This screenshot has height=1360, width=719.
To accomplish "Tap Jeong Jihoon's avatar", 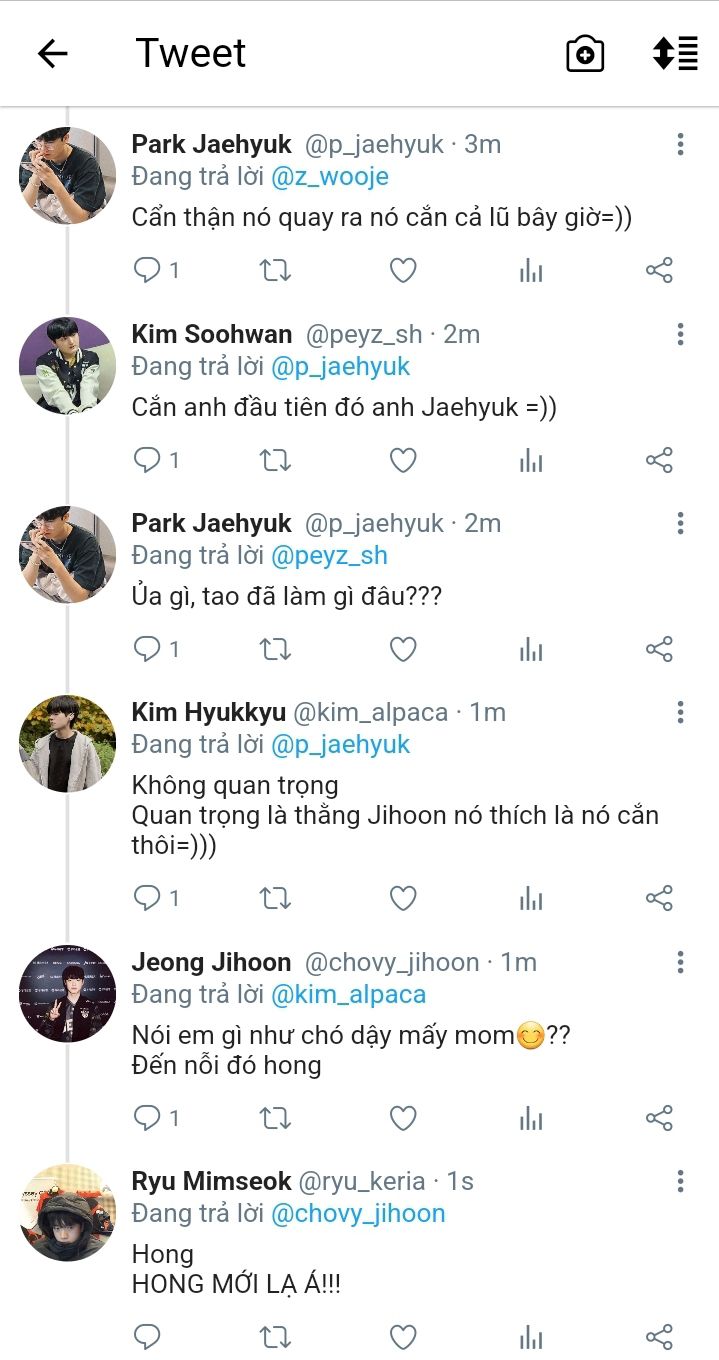I will 68,994.
